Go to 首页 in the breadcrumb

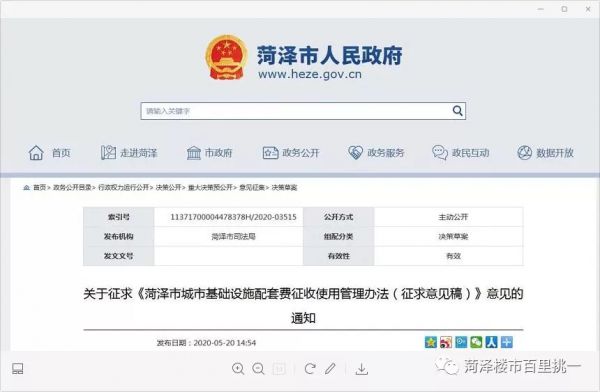[39, 188]
